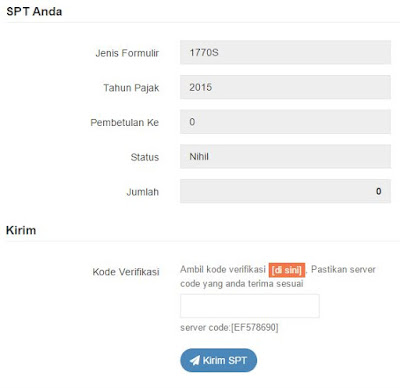Click the Kode Verifikasi label

pyautogui.click(x=126, y=272)
